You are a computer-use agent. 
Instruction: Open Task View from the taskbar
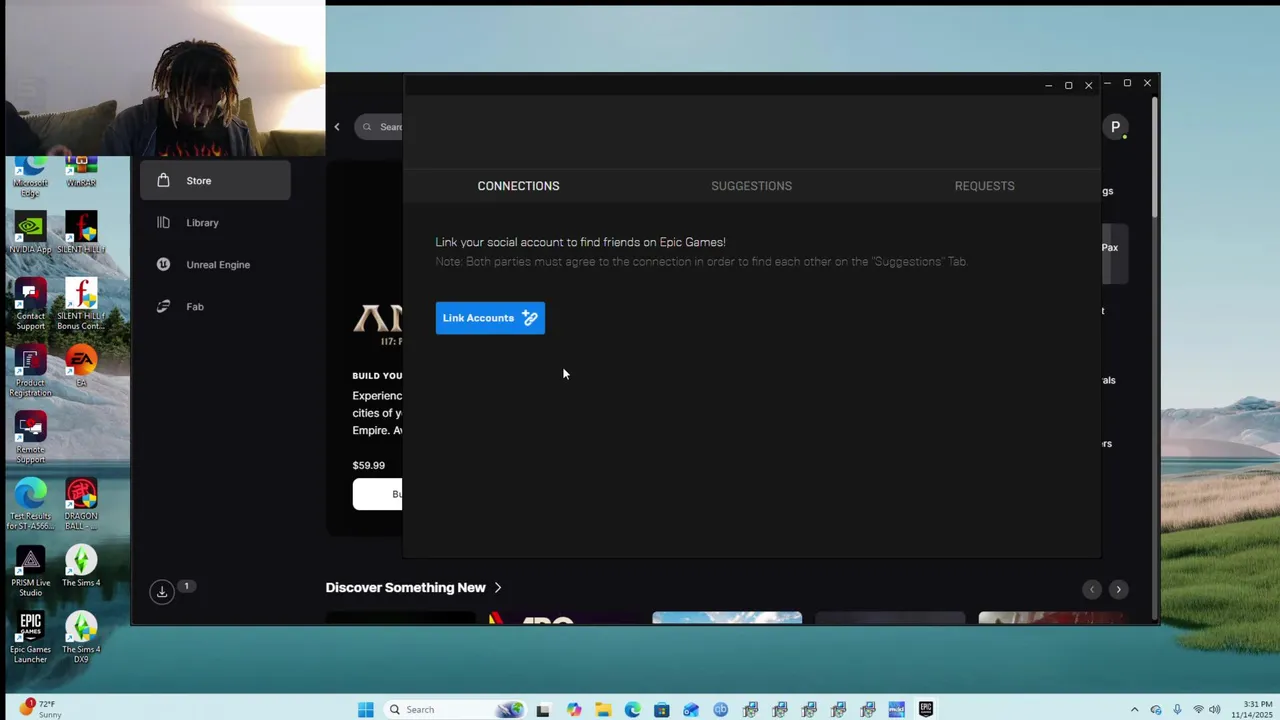tap(543, 710)
